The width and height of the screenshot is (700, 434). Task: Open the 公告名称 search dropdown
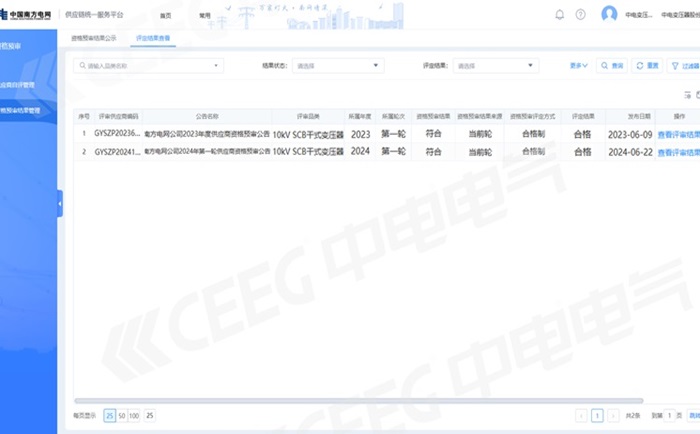pyautogui.click(x=149, y=65)
